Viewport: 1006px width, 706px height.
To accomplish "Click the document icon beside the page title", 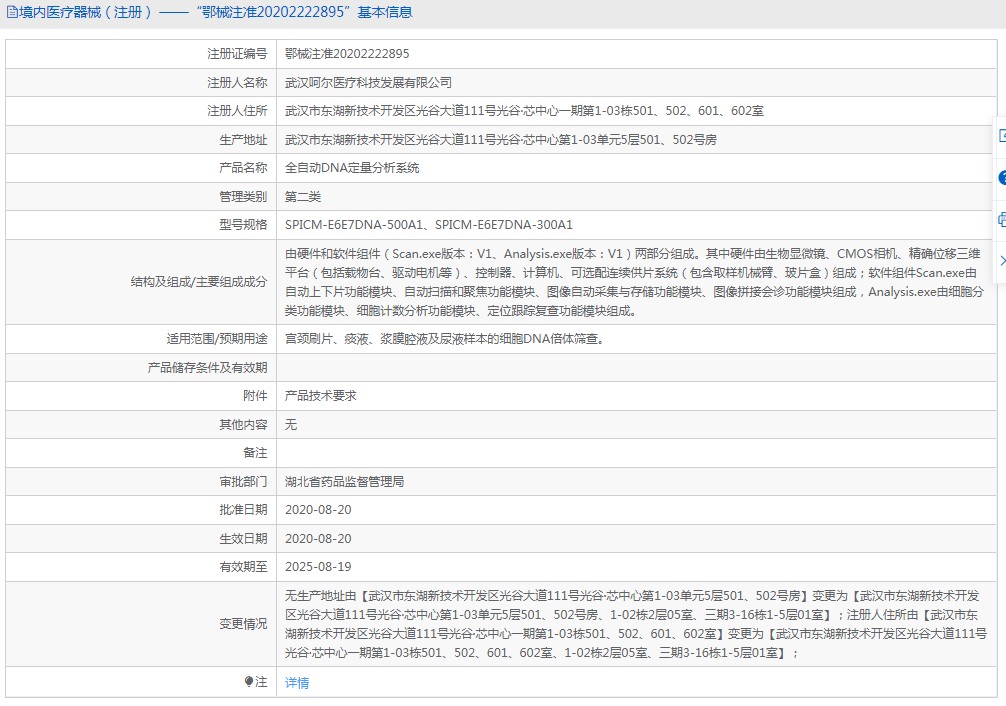I will tap(12, 12).
